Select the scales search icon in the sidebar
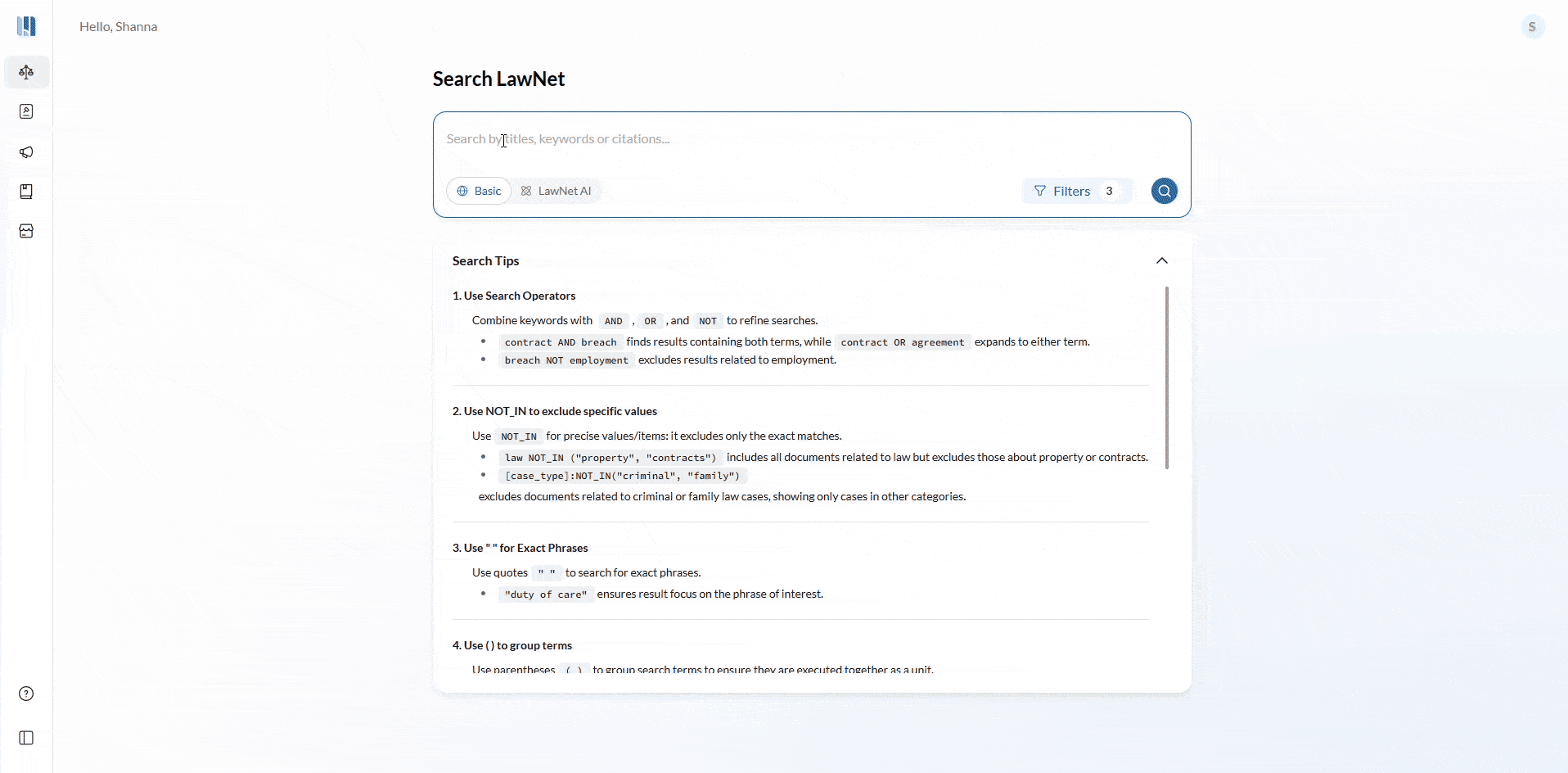Screen dimensions: 1568x773 point(26,72)
